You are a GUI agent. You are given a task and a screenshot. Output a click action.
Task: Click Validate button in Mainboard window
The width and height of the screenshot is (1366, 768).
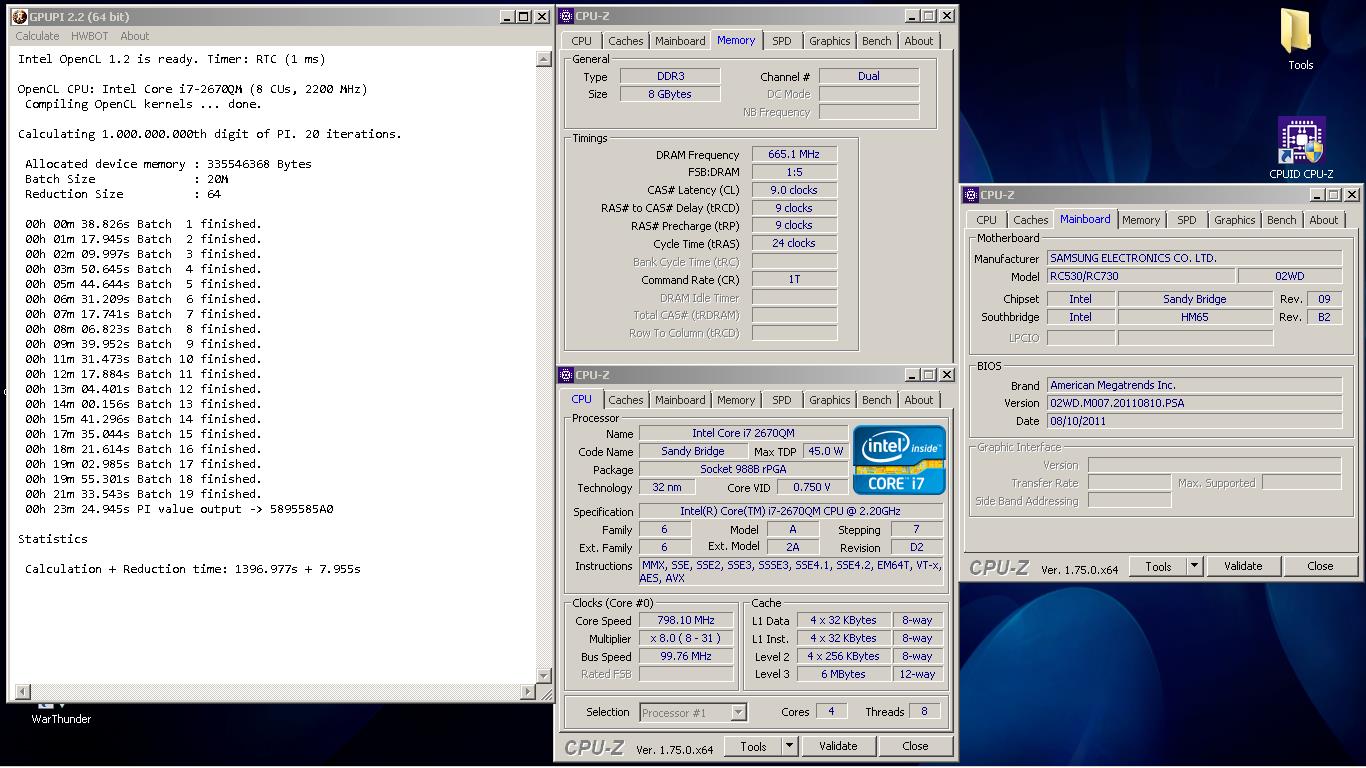pos(1243,566)
